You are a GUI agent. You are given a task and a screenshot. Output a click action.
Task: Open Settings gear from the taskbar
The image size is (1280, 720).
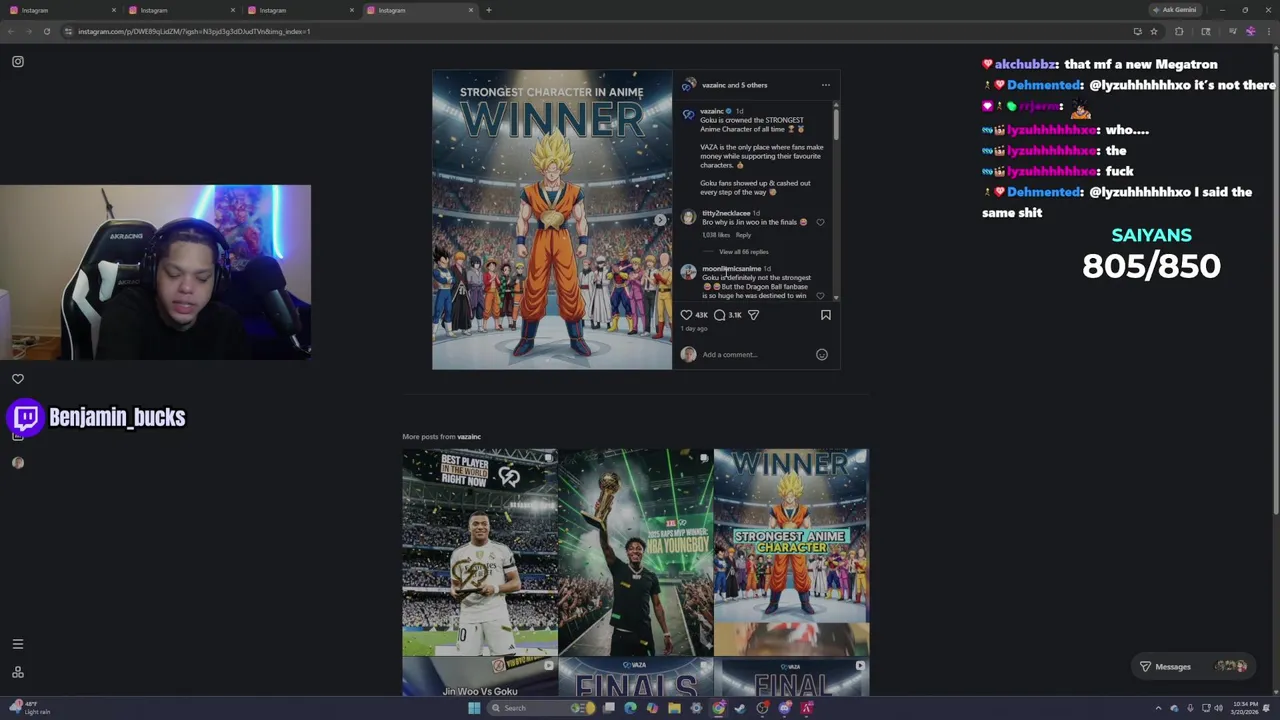tap(696, 708)
